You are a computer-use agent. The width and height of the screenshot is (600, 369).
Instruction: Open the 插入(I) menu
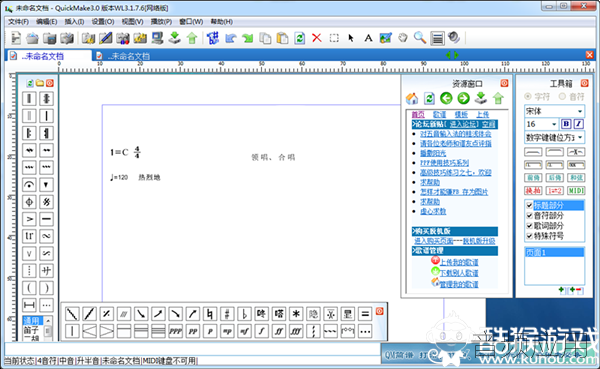74,22
